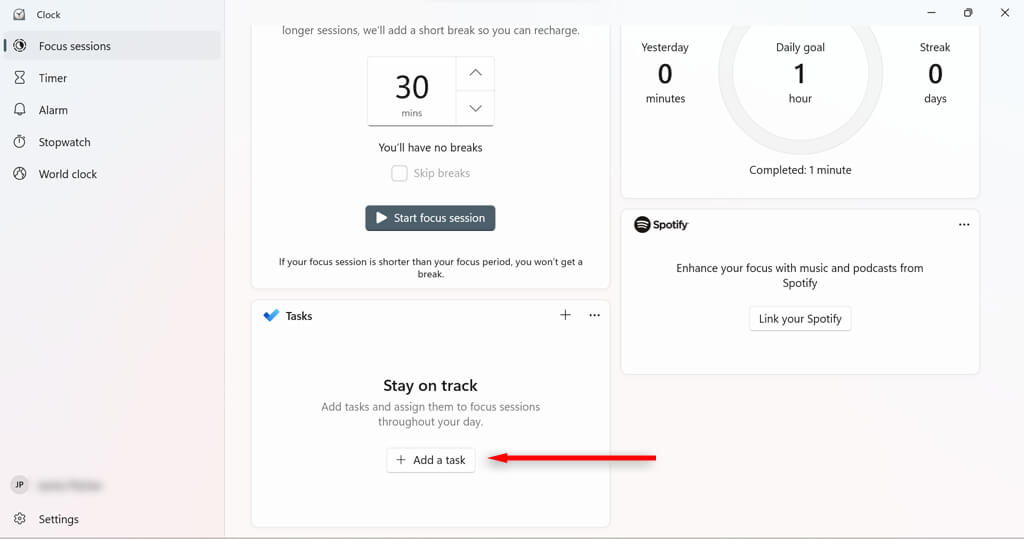Decrease focus minutes with down arrow
Image resolution: width=1024 pixels, height=539 pixels.
475,108
